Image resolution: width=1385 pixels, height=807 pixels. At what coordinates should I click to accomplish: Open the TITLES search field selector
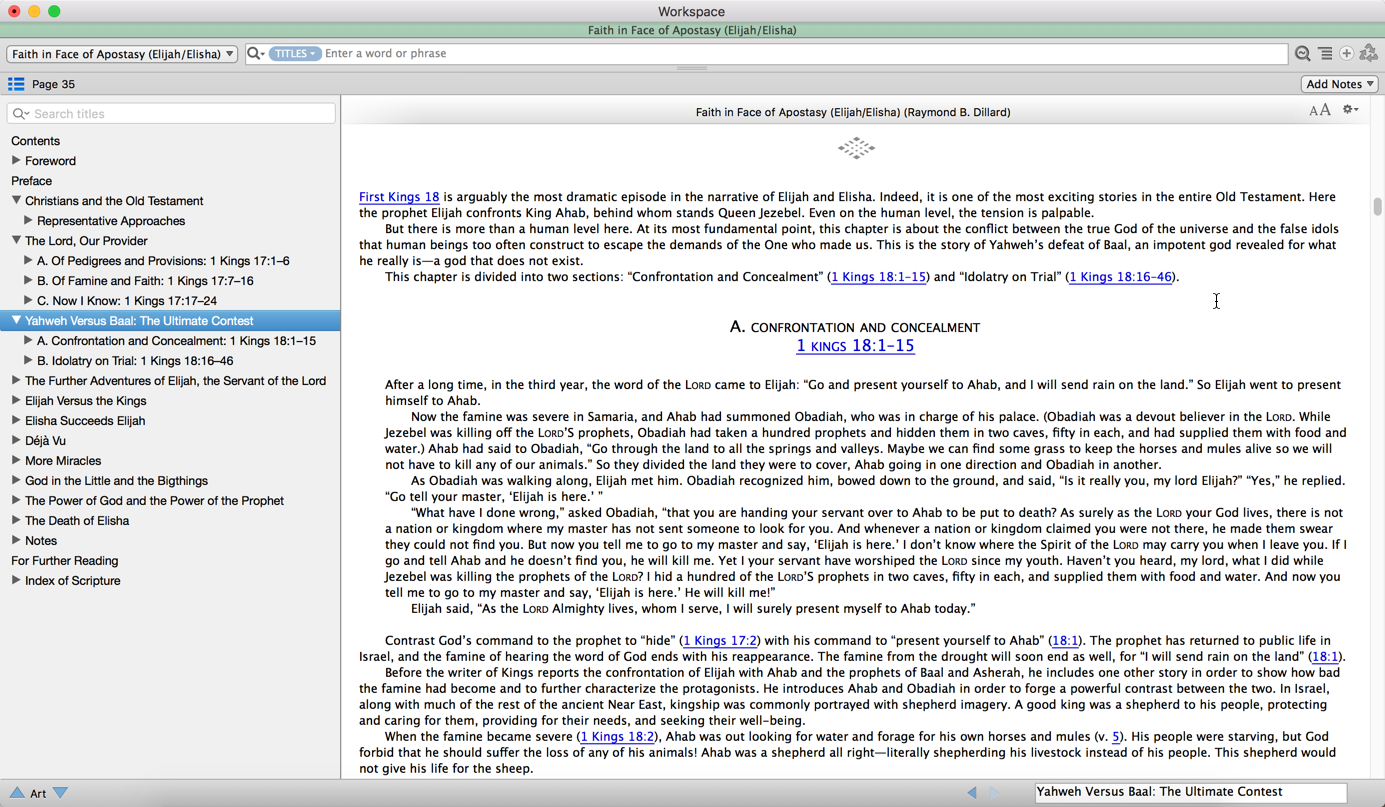coord(294,54)
